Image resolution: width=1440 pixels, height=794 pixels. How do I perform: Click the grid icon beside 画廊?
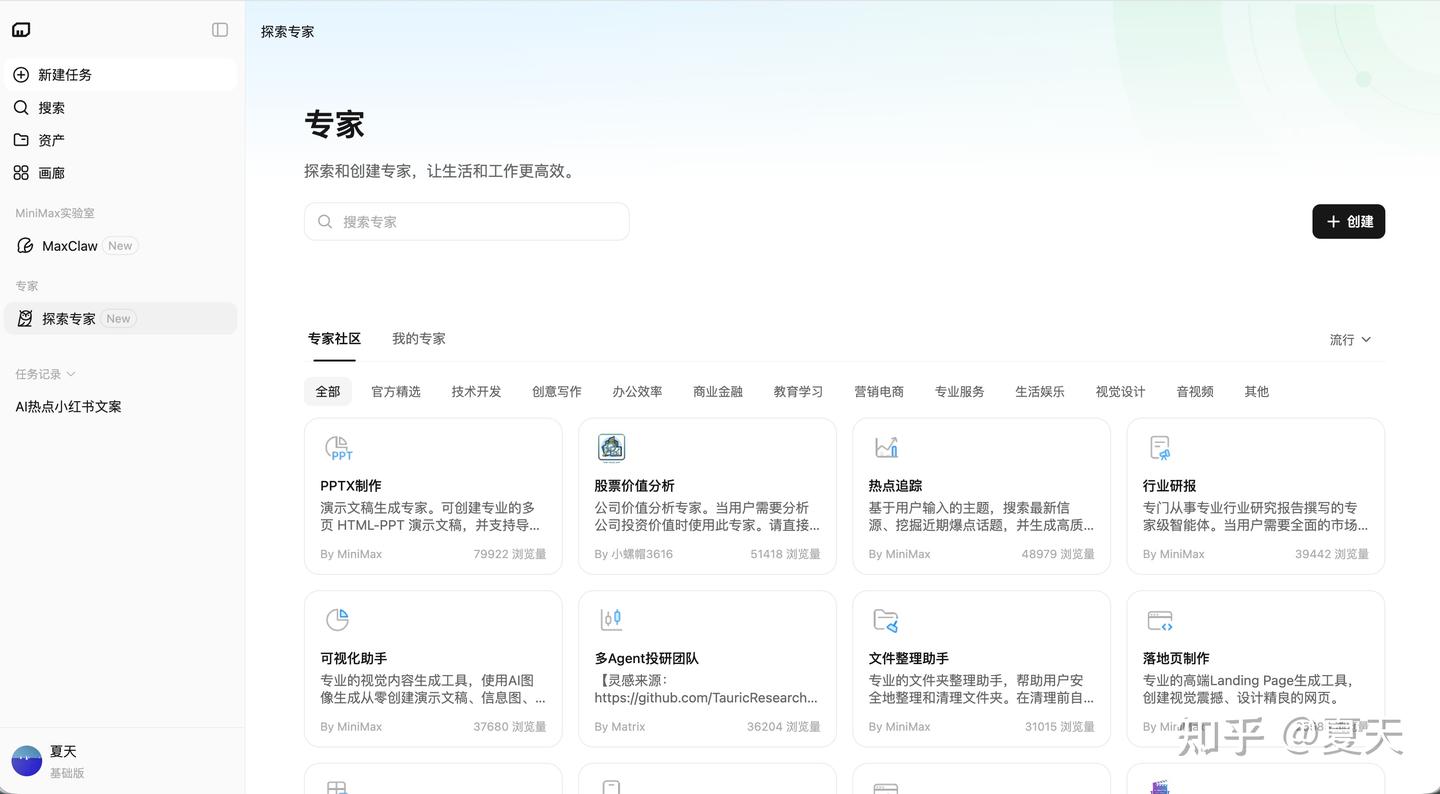click(21, 173)
